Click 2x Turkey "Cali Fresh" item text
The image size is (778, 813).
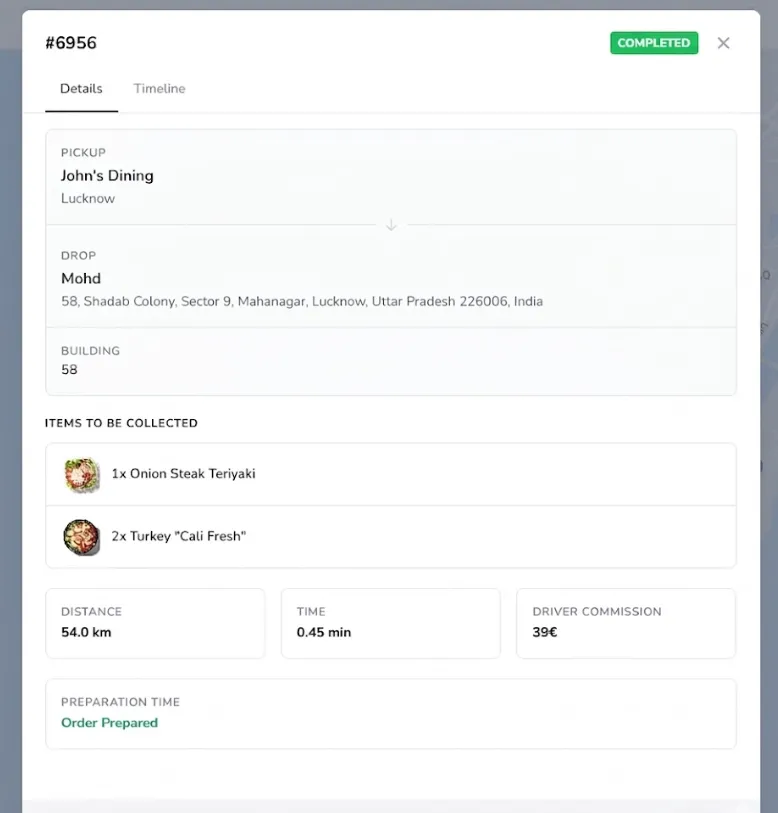coord(179,536)
